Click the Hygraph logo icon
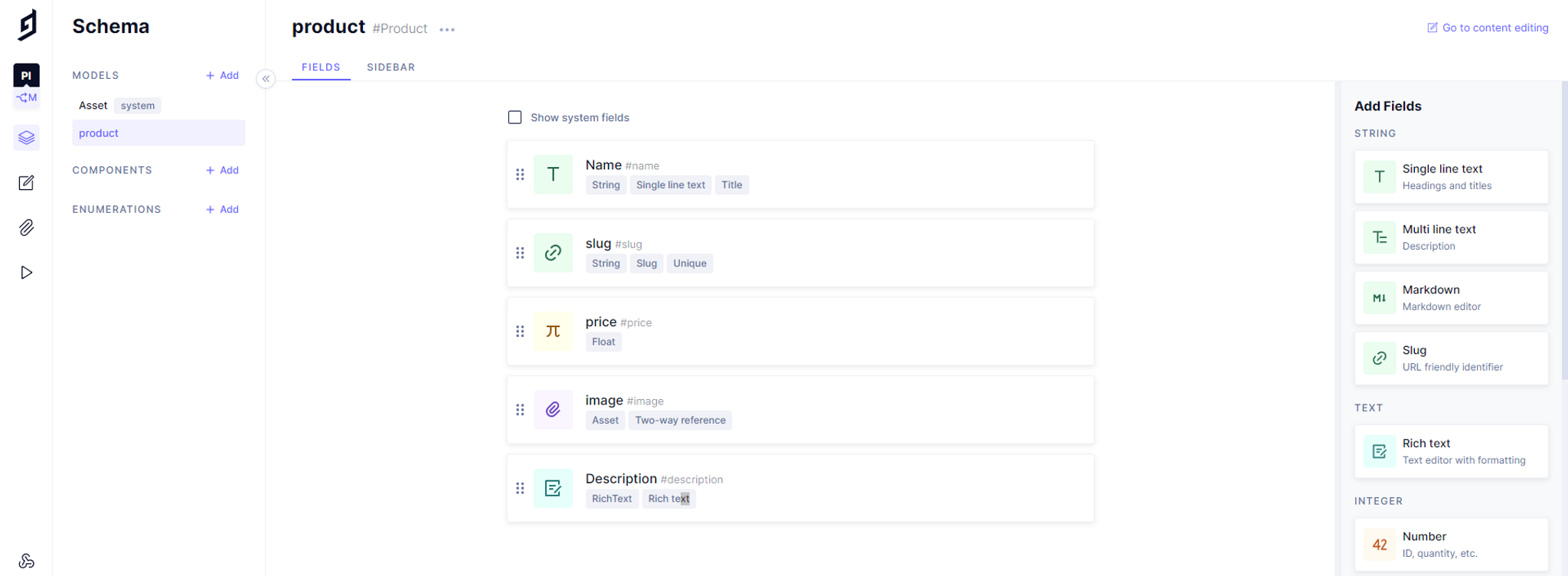The height and width of the screenshot is (576, 1568). (27, 25)
